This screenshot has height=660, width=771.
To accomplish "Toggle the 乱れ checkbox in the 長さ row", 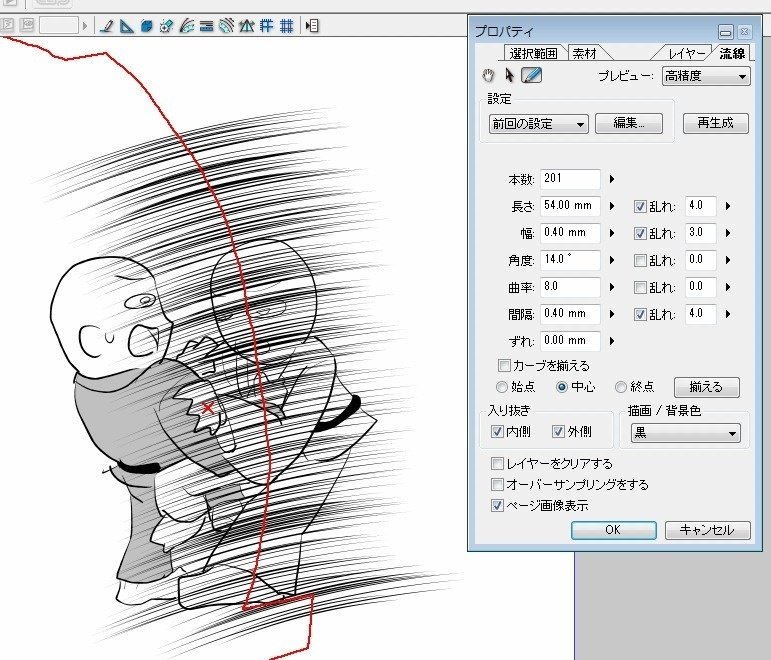I will (640, 207).
